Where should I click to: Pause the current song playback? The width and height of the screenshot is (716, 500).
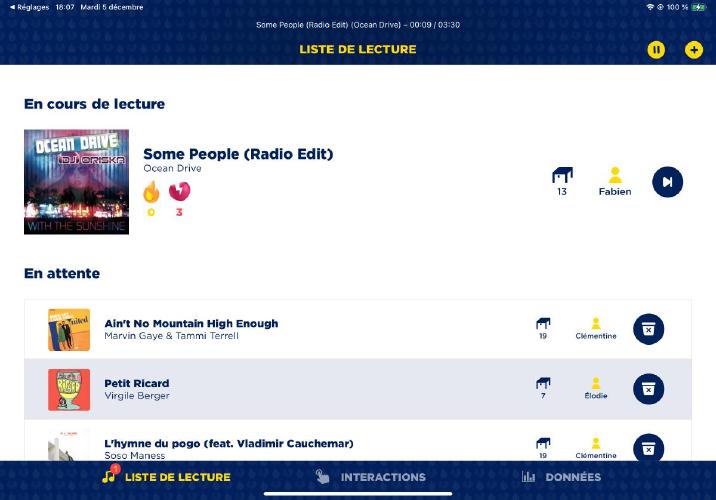click(x=656, y=49)
